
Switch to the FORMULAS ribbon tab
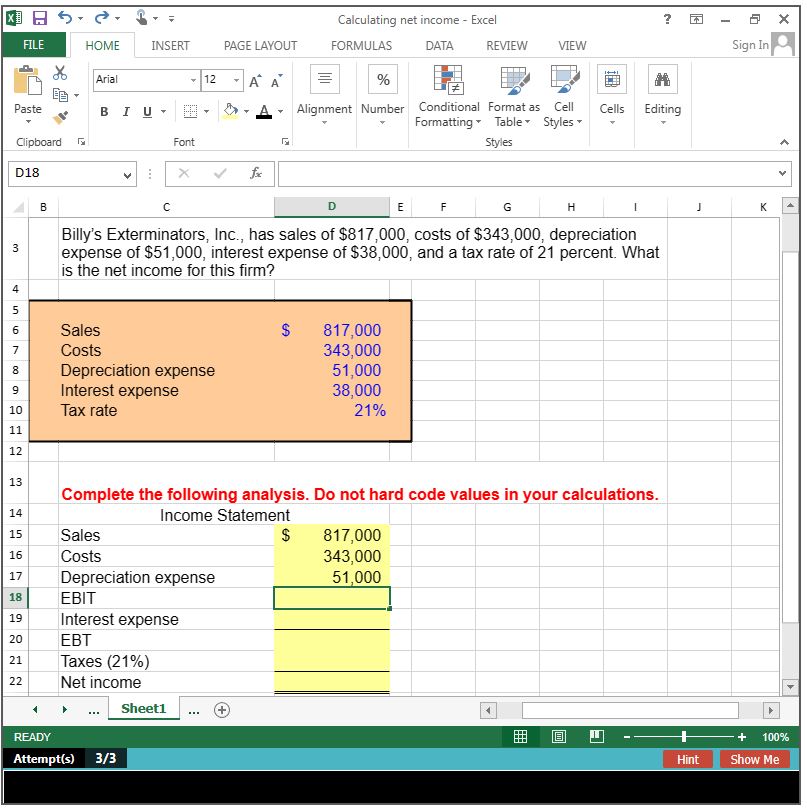[x=360, y=45]
